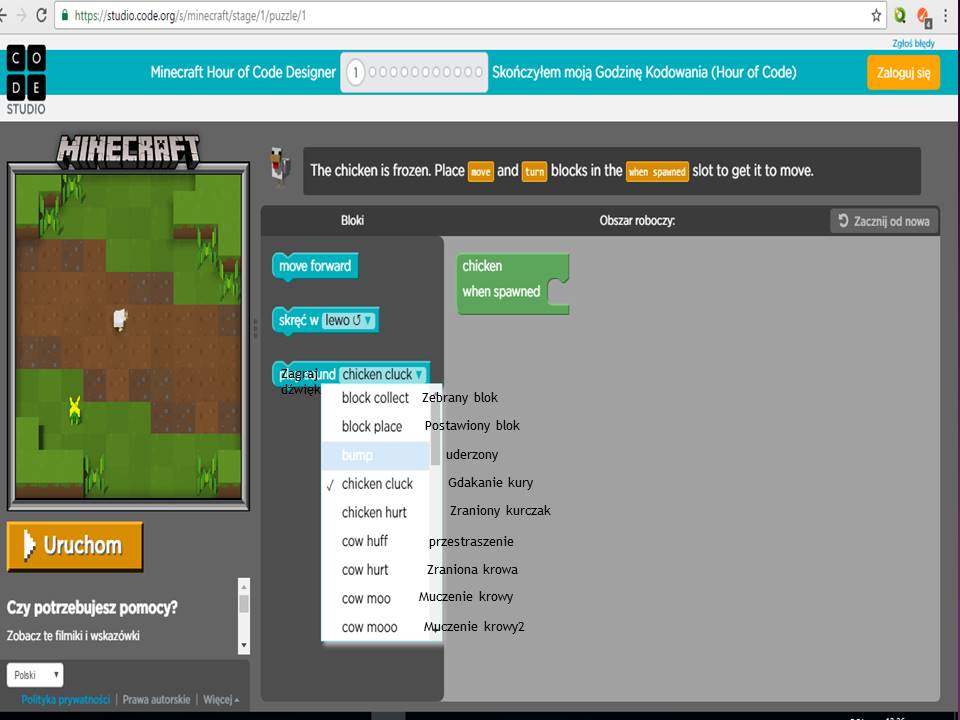960x720 pixels.
Task: Click the yellow flower in the game
Action: pos(75,409)
